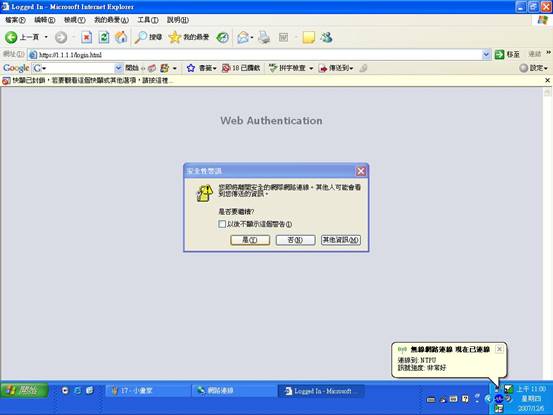Click the Google toolbar logo
553x415 pixels.
[16, 68]
